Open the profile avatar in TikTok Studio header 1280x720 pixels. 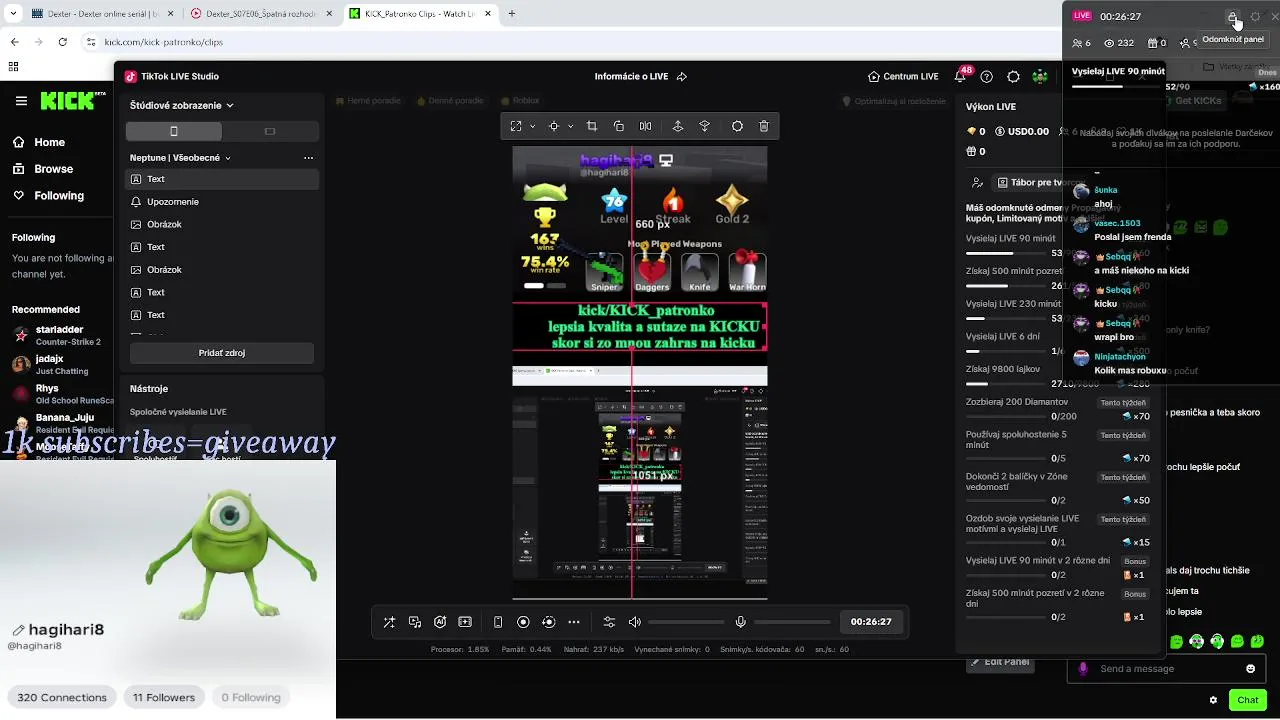click(1040, 77)
